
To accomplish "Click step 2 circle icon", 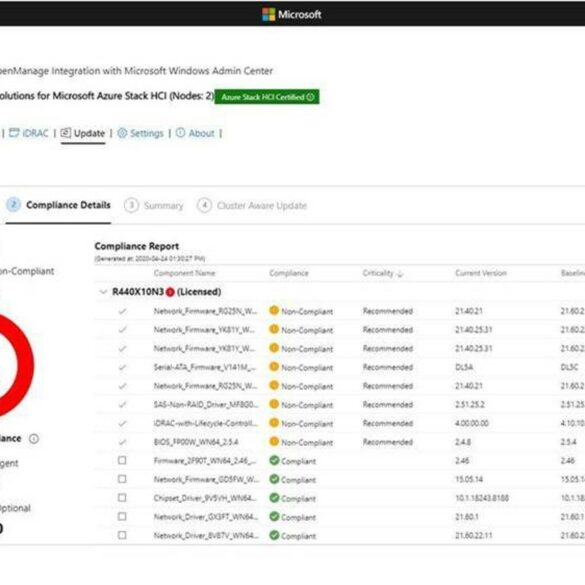I will [x=14, y=205].
